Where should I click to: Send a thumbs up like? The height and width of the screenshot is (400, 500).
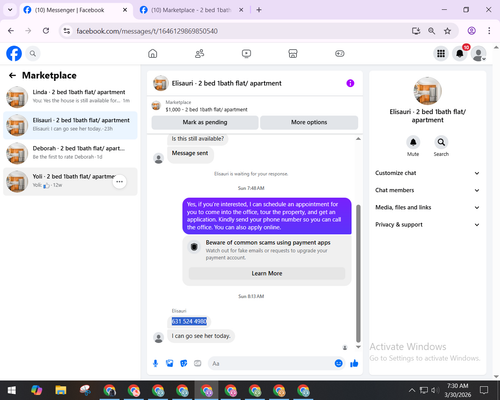click(354, 363)
